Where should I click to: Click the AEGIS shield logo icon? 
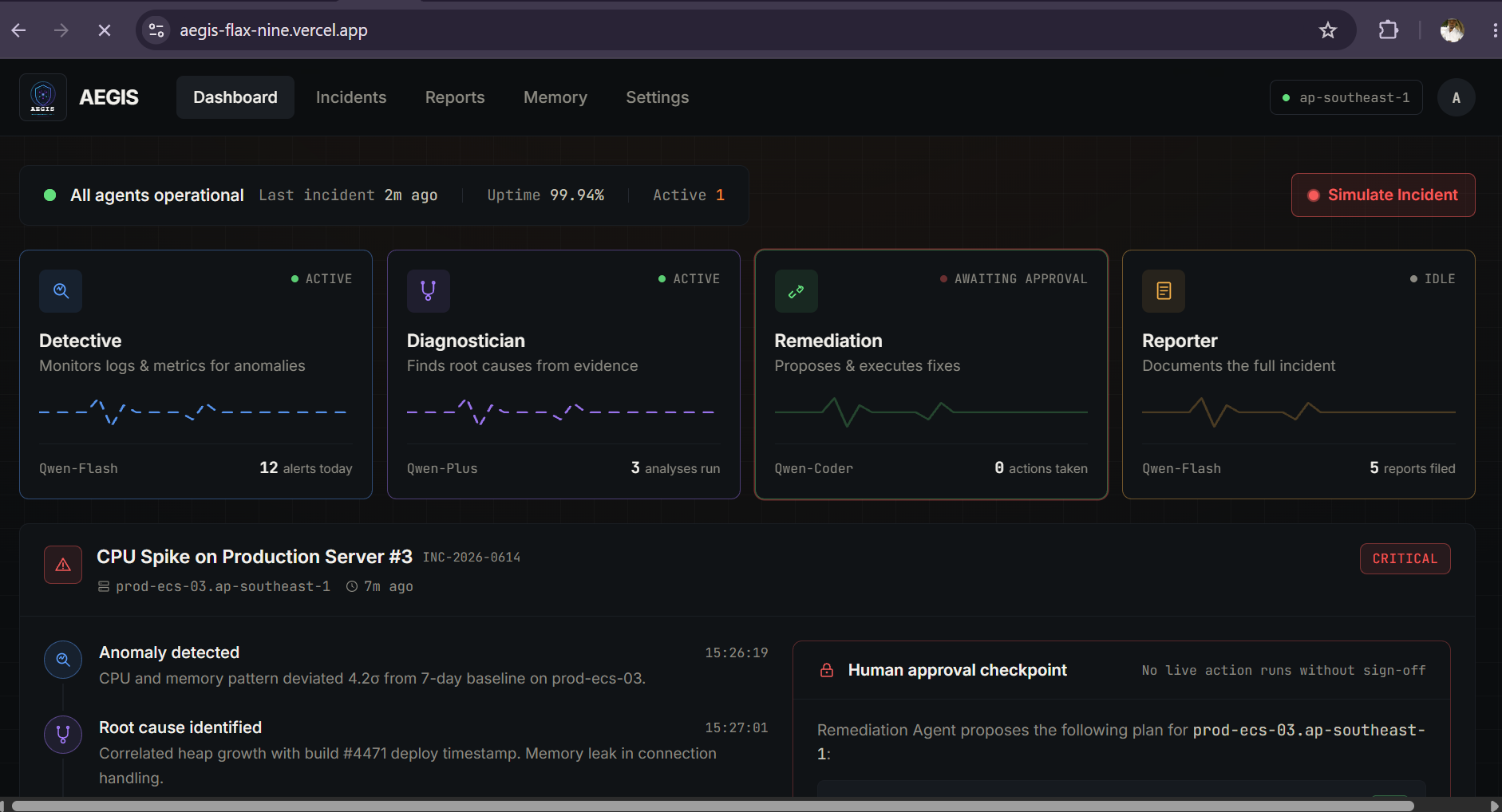point(43,97)
